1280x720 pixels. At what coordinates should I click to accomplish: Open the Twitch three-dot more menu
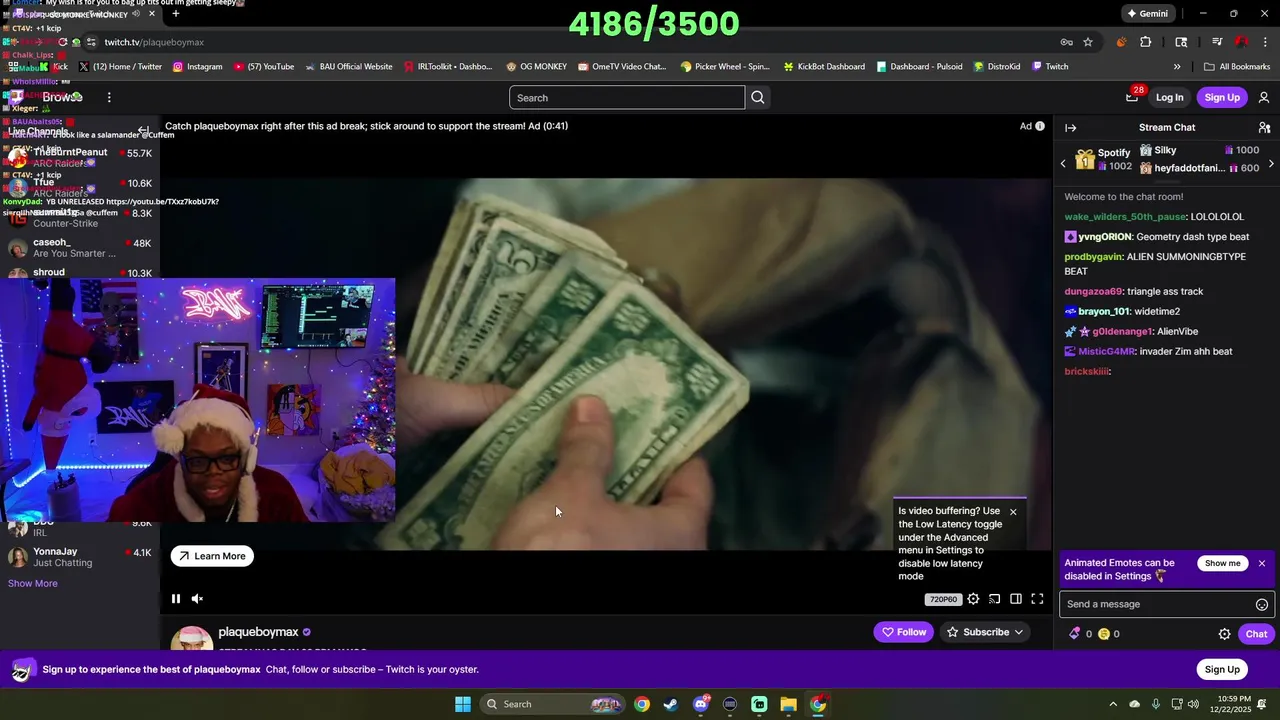(x=109, y=97)
